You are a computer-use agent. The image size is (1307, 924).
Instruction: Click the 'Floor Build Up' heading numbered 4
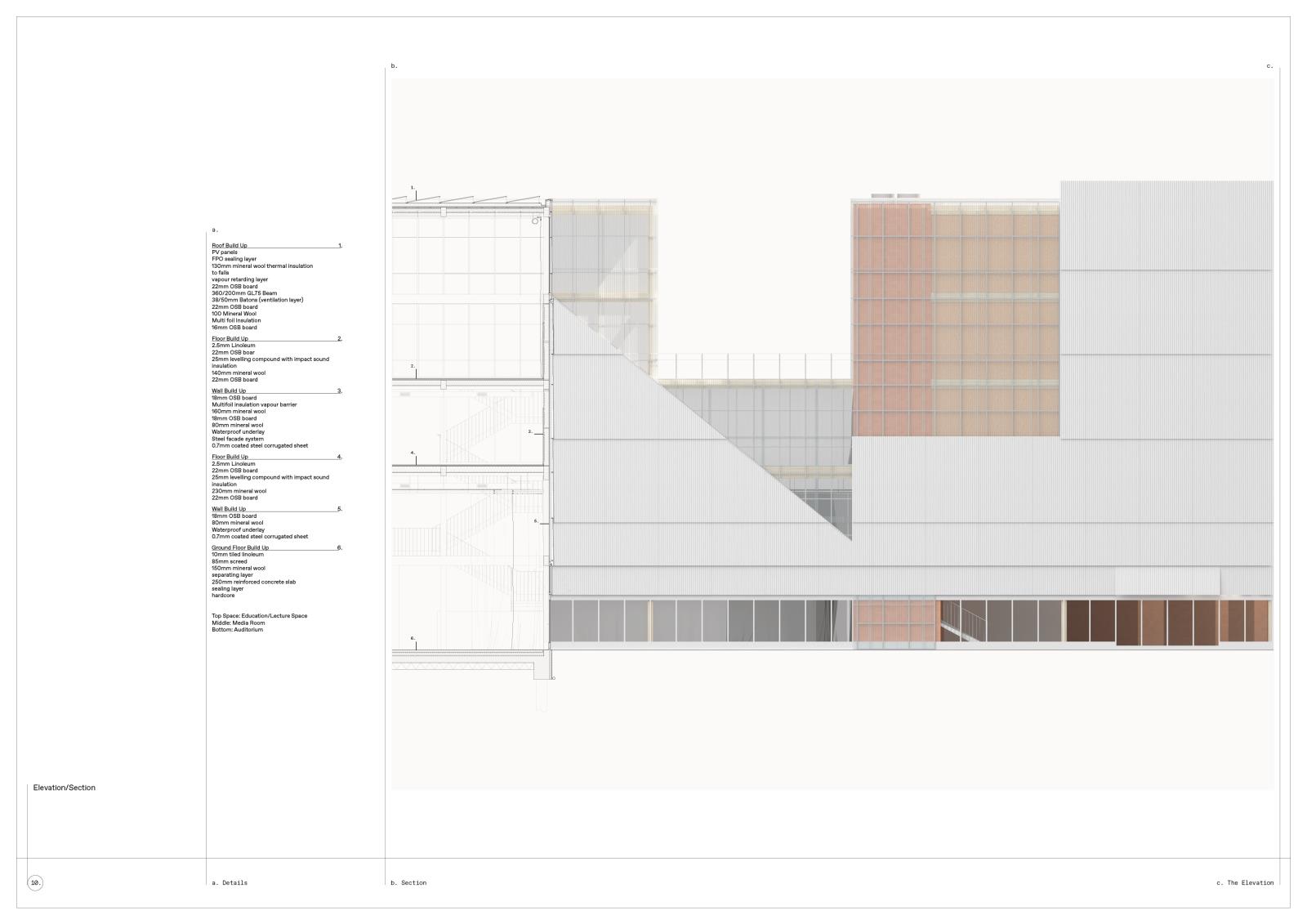230,457
